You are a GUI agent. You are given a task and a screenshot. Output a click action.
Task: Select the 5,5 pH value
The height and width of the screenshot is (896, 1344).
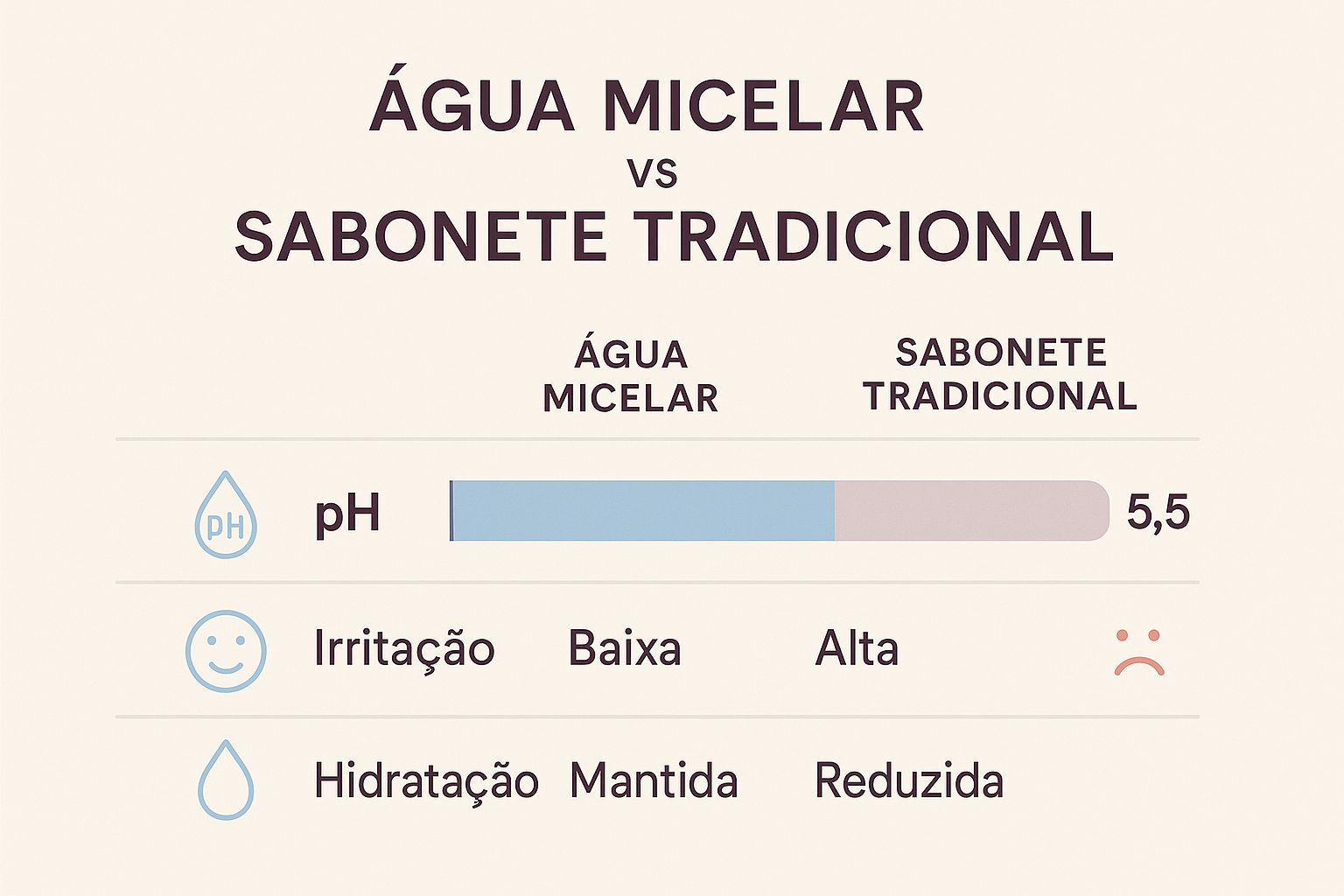pos(1158,513)
